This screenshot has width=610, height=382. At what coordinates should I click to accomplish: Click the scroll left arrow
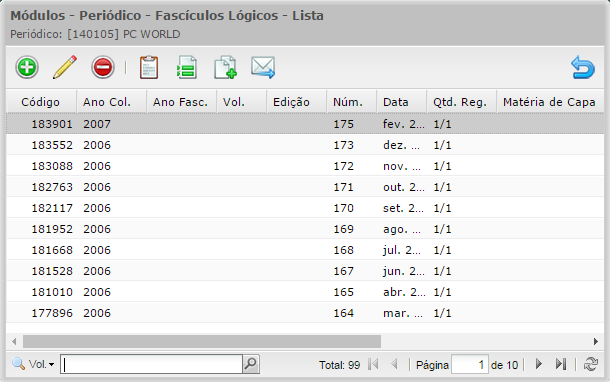[14, 342]
